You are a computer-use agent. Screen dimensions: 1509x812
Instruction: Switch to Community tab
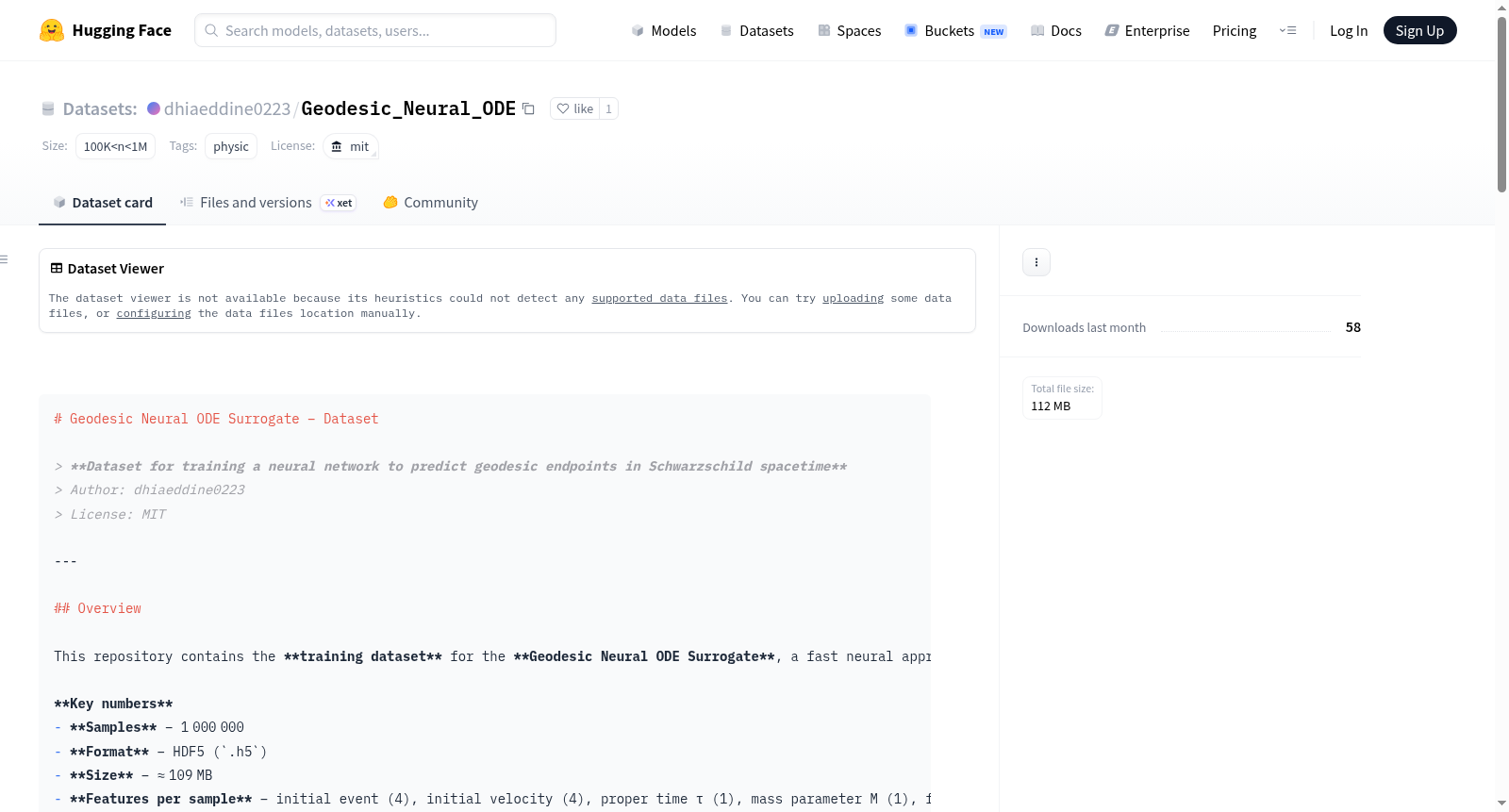pyautogui.click(x=431, y=202)
